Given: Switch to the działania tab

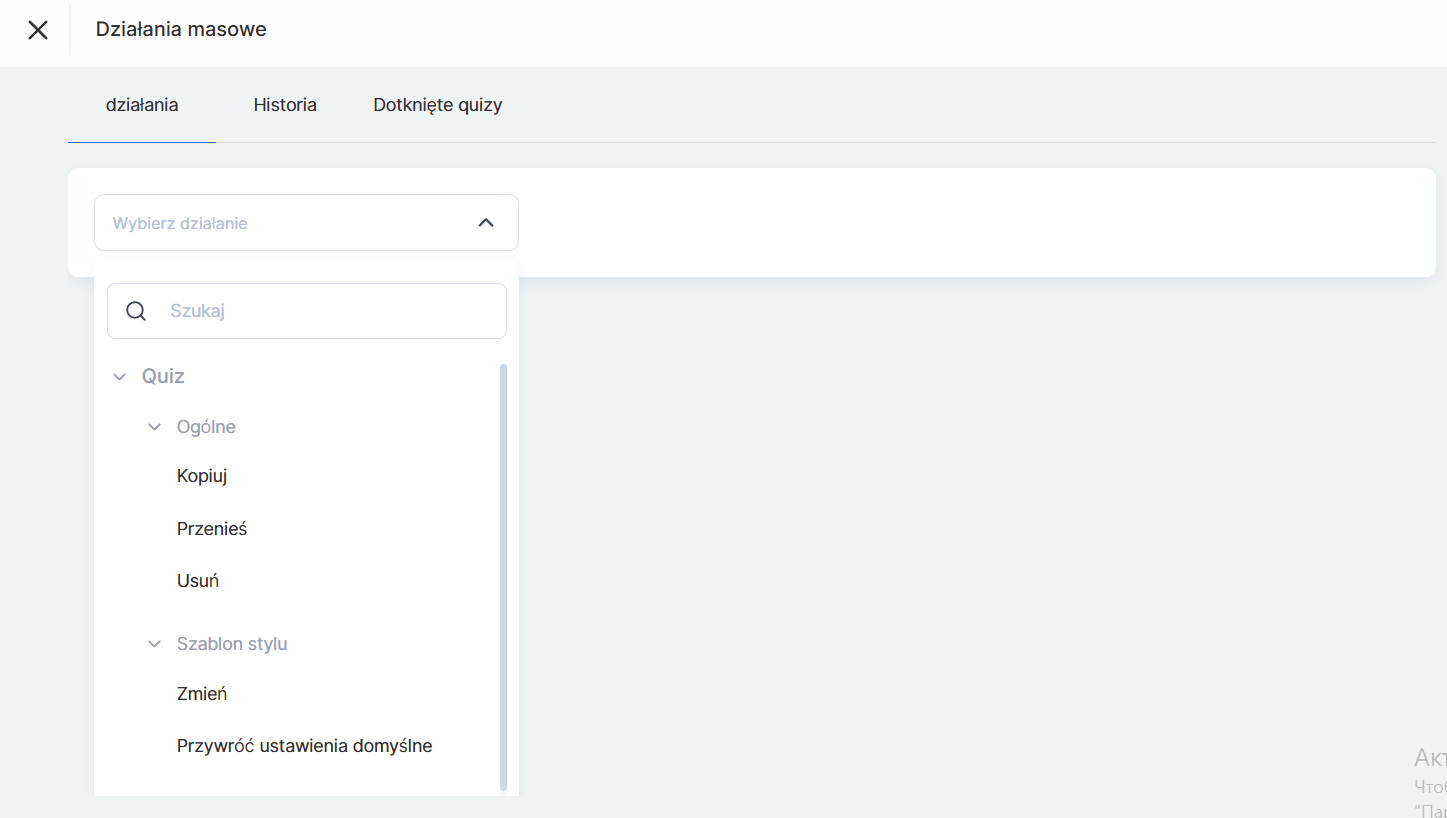Looking at the screenshot, I should 142,105.
